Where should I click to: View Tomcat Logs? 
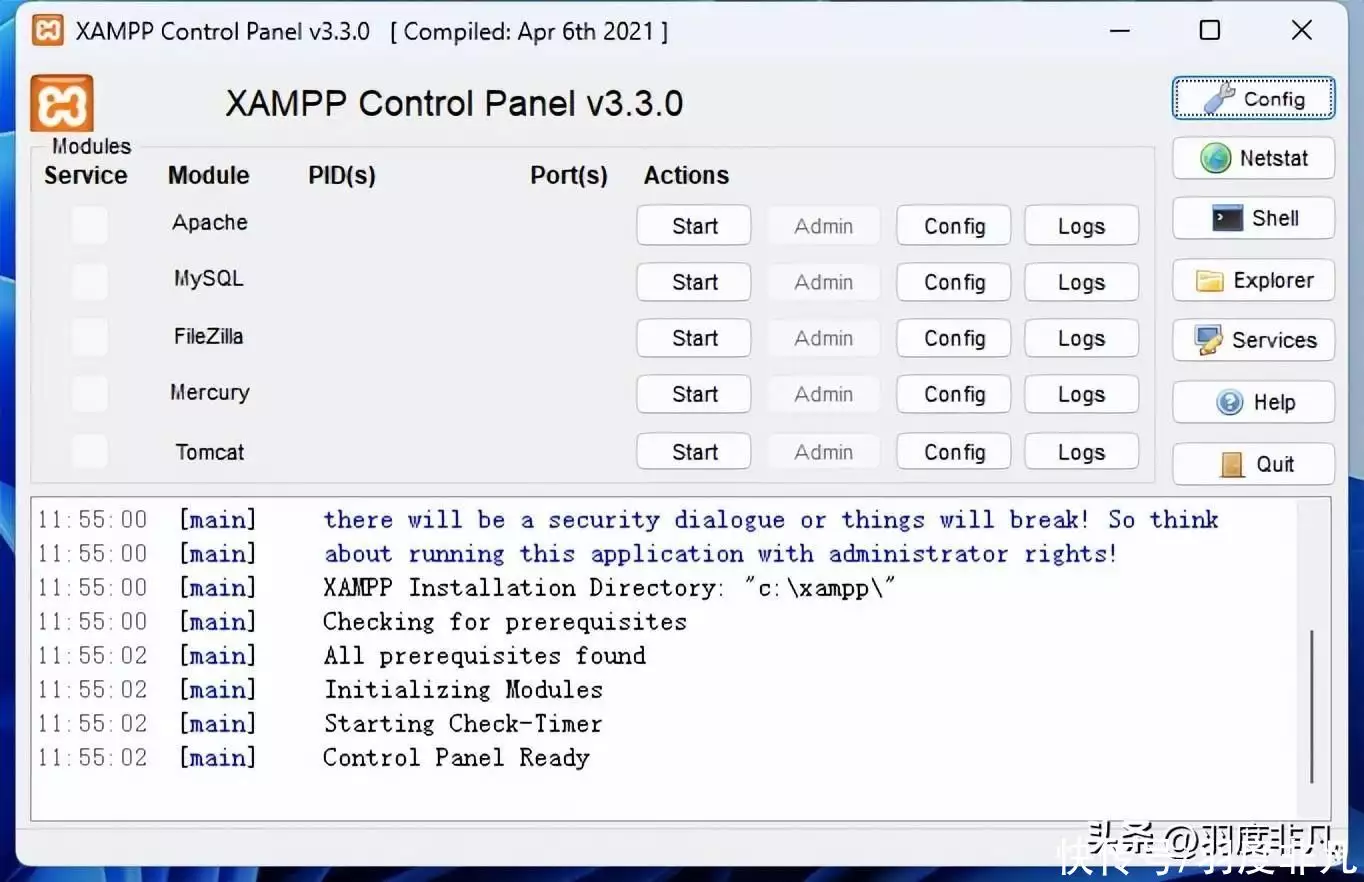click(x=1081, y=452)
